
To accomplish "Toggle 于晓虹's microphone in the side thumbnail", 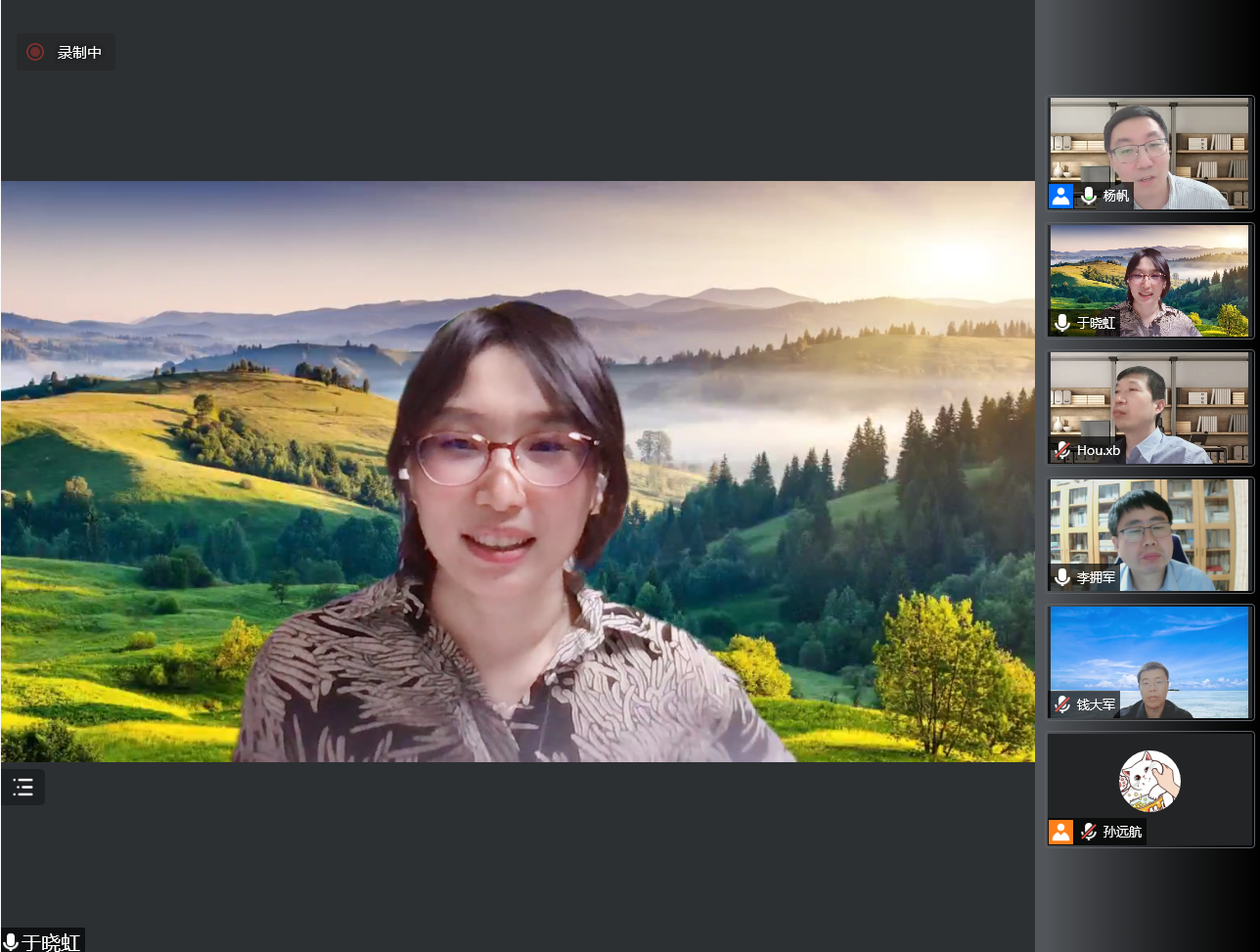I will pyautogui.click(x=1062, y=323).
